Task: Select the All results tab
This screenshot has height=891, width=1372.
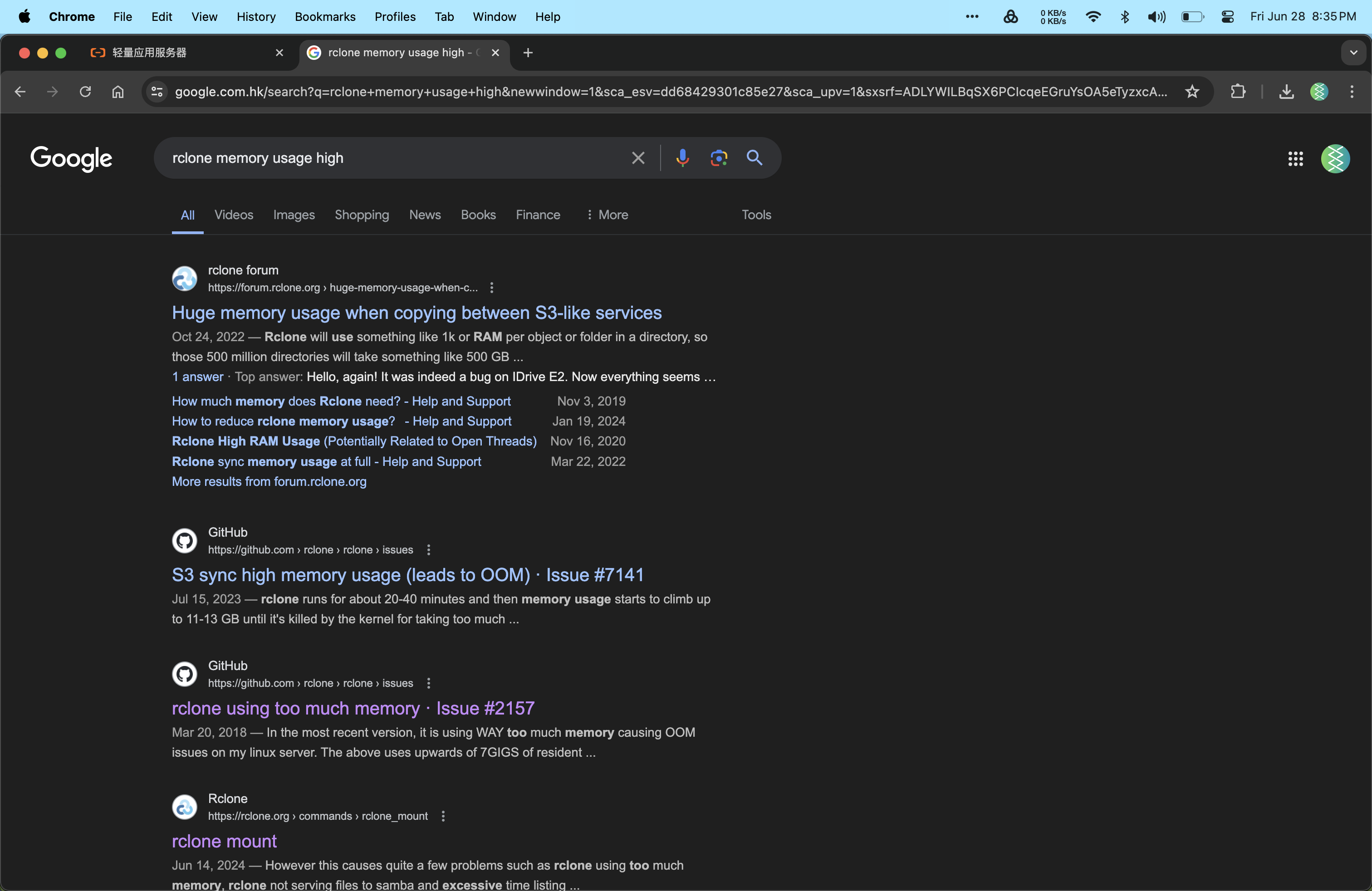Action: pos(187,215)
